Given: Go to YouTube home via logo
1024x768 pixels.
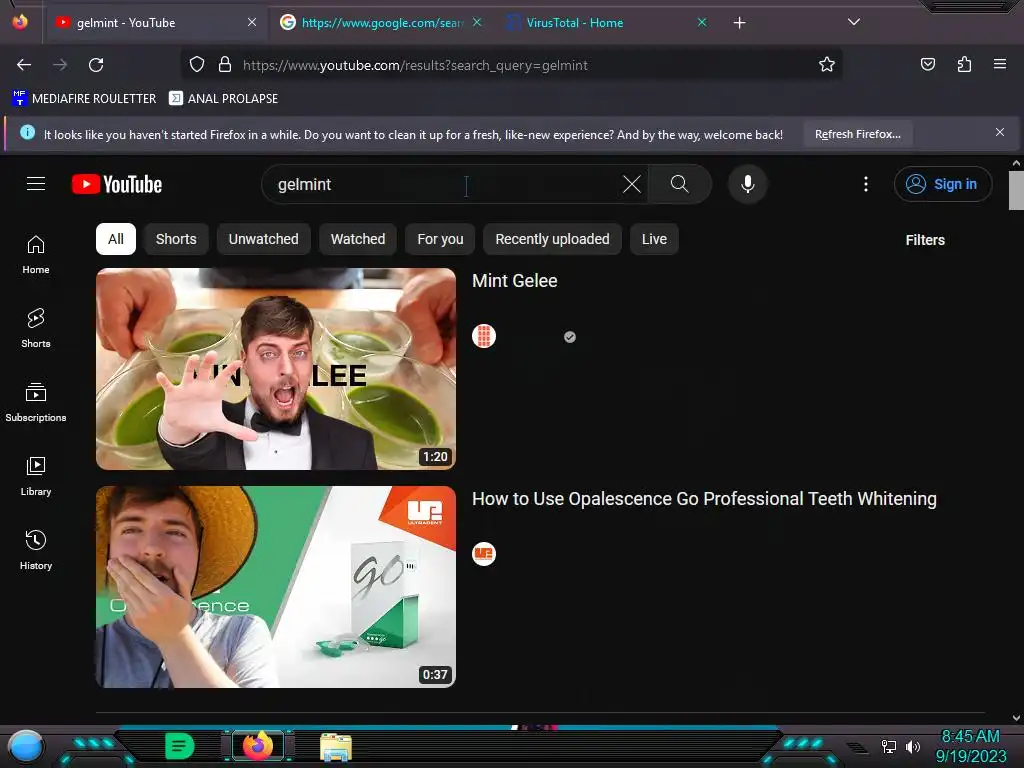Looking at the screenshot, I should pos(117,184).
